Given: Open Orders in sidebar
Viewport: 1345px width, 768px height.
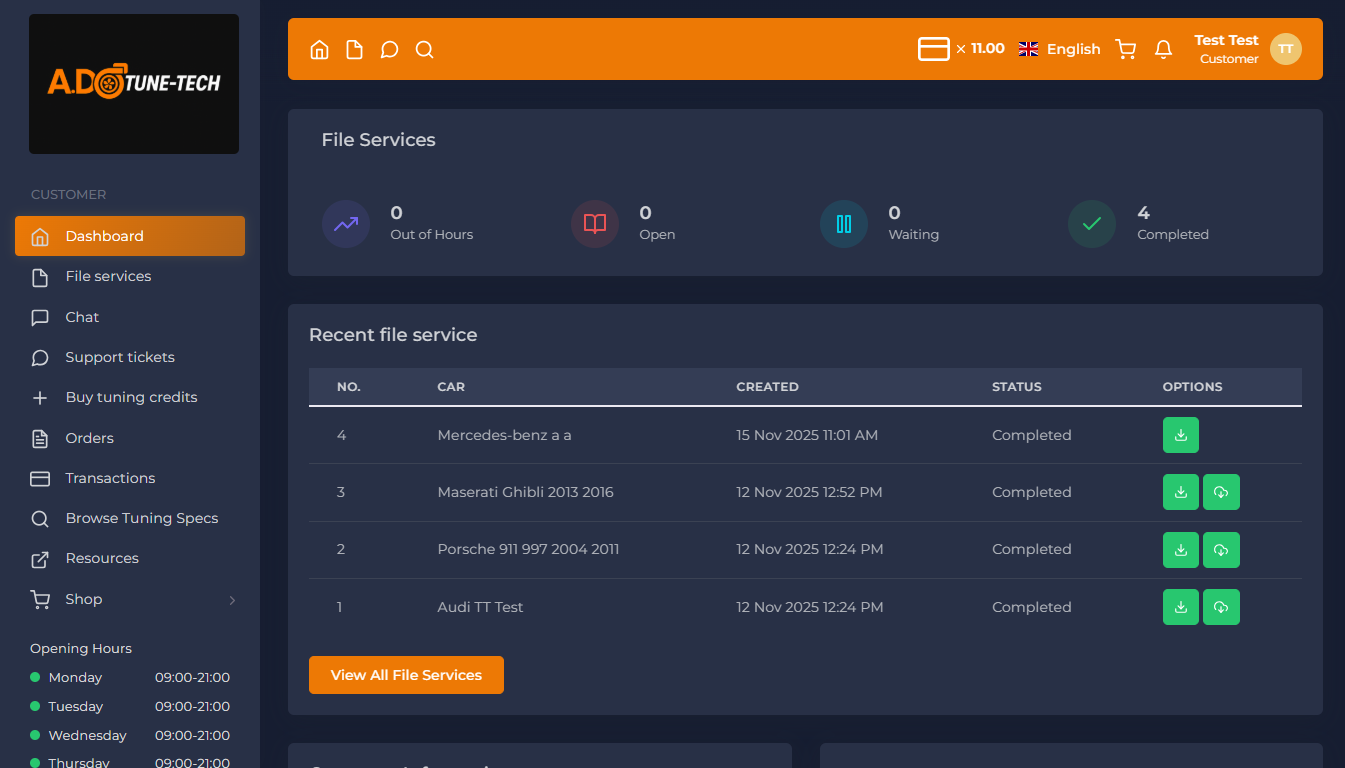Looking at the screenshot, I should tap(130, 438).
